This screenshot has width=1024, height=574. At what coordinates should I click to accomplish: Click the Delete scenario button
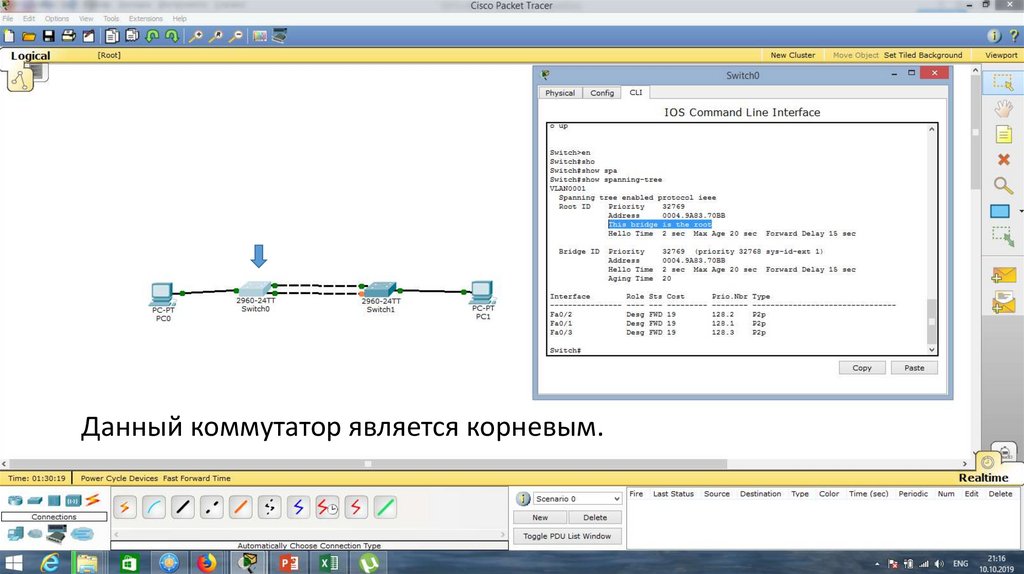coord(595,517)
